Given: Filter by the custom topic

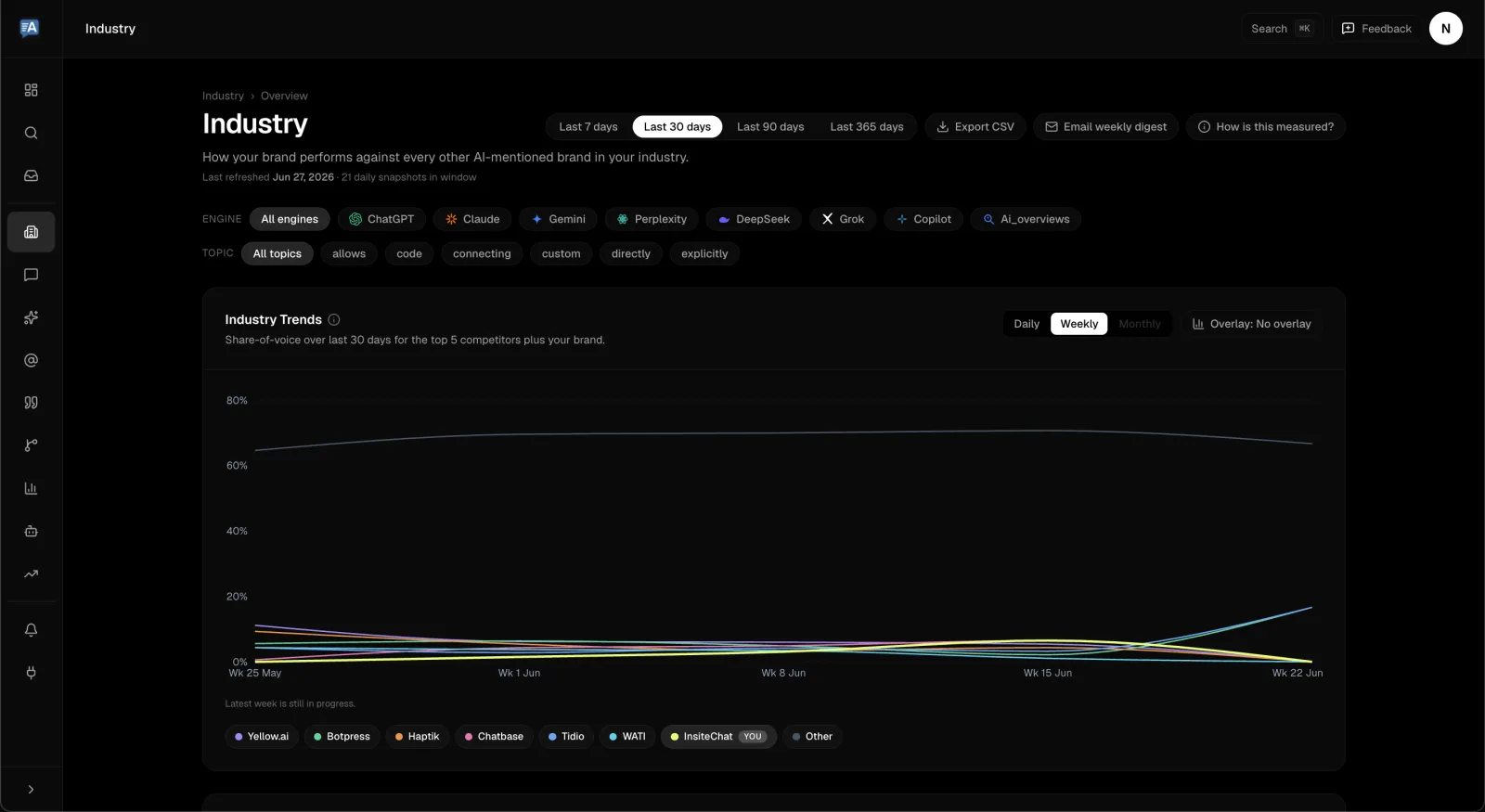Looking at the screenshot, I should click(x=562, y=253).
